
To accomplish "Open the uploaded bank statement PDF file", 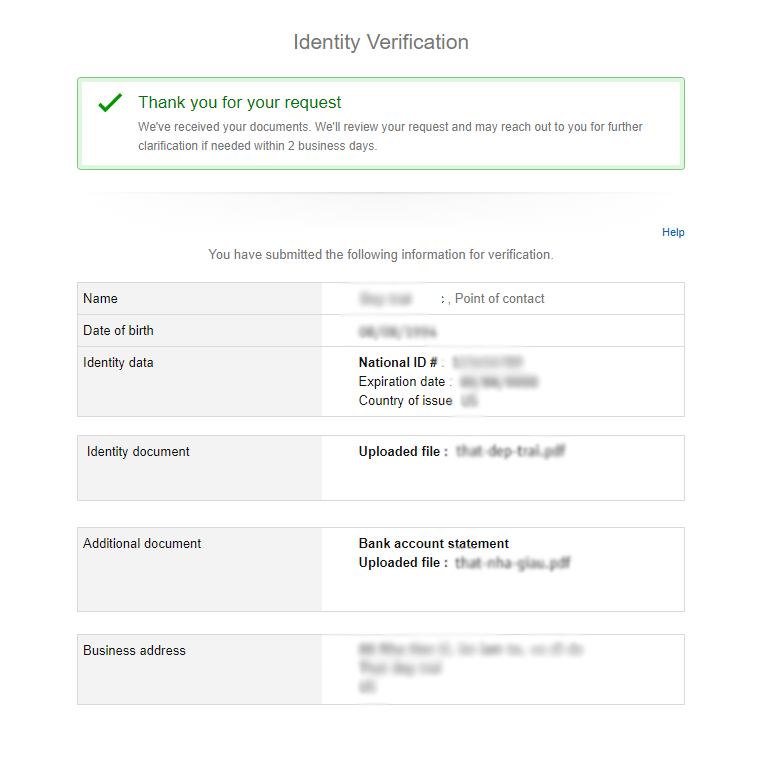I will click(x=513, y=563).
